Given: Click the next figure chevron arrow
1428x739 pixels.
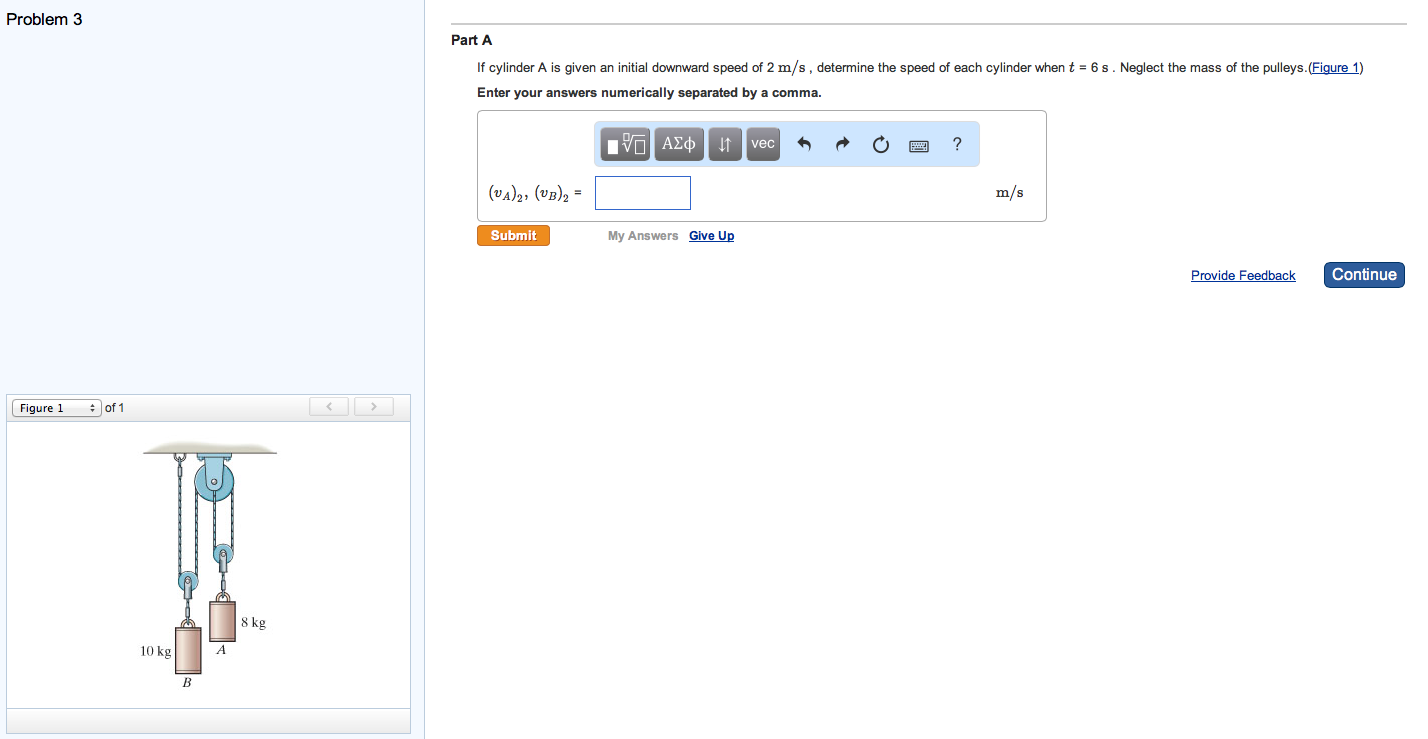Looking at the screenshot, I should tap(373, 406).
